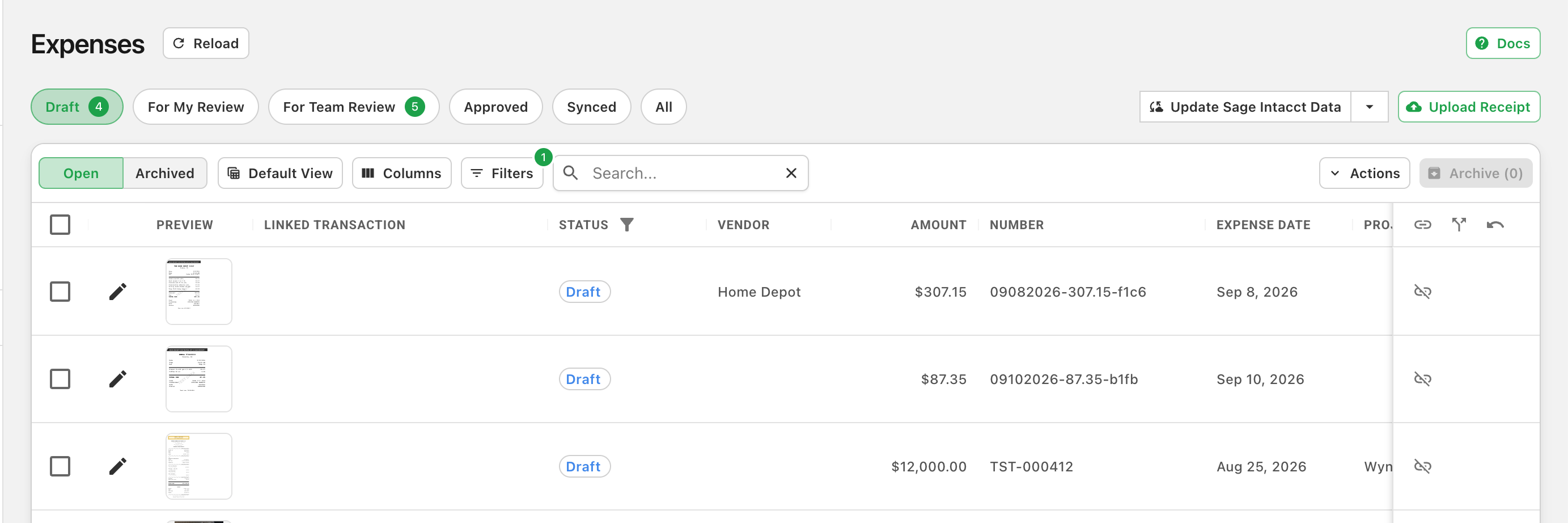Screen dimensions: 1568x523
Task: Edit the $87.35 expense with pencil icon
Action: [x=117, y=379]
